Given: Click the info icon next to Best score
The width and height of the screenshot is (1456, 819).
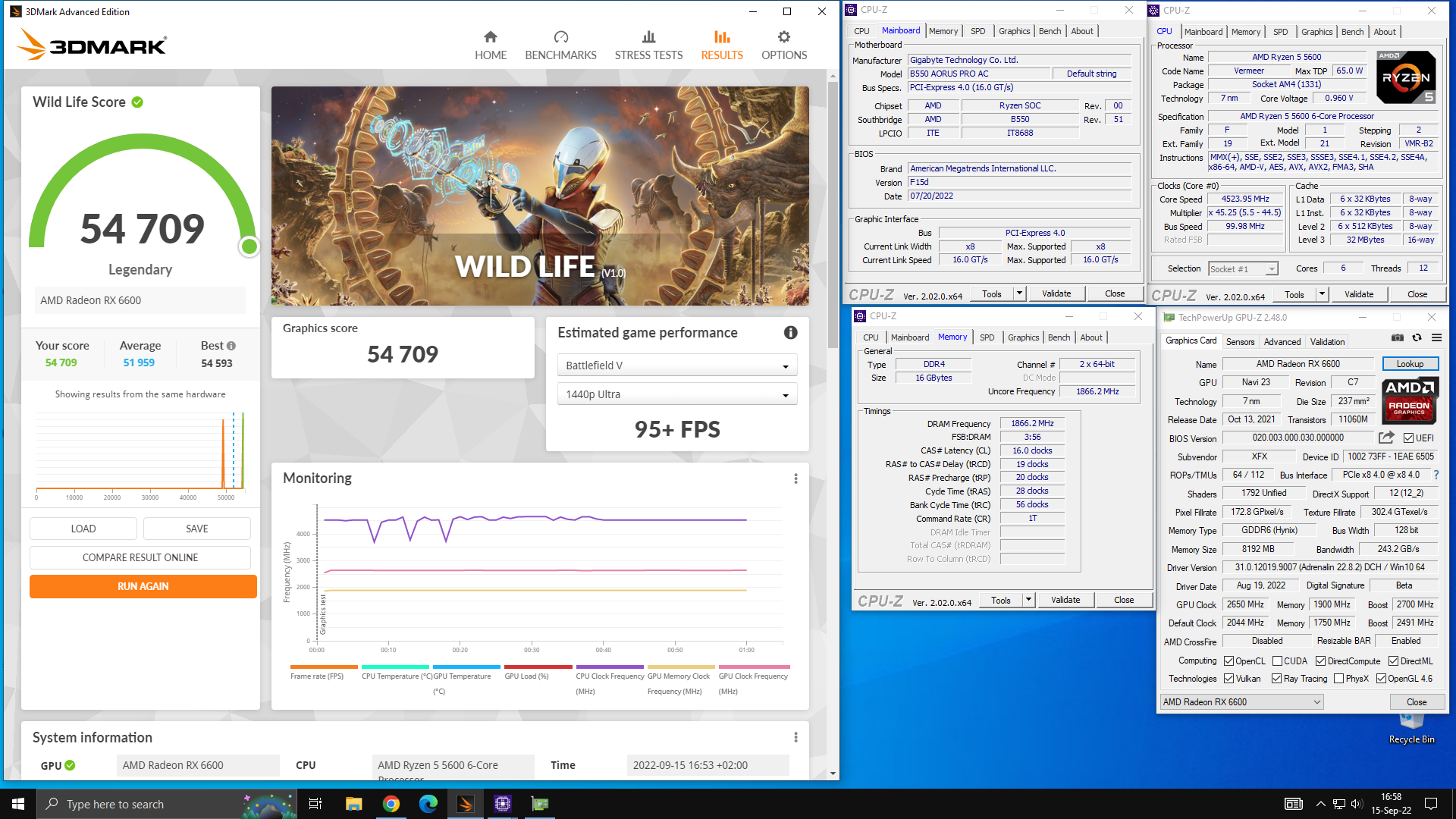Looking at the screenshot, I should point(231,346).
